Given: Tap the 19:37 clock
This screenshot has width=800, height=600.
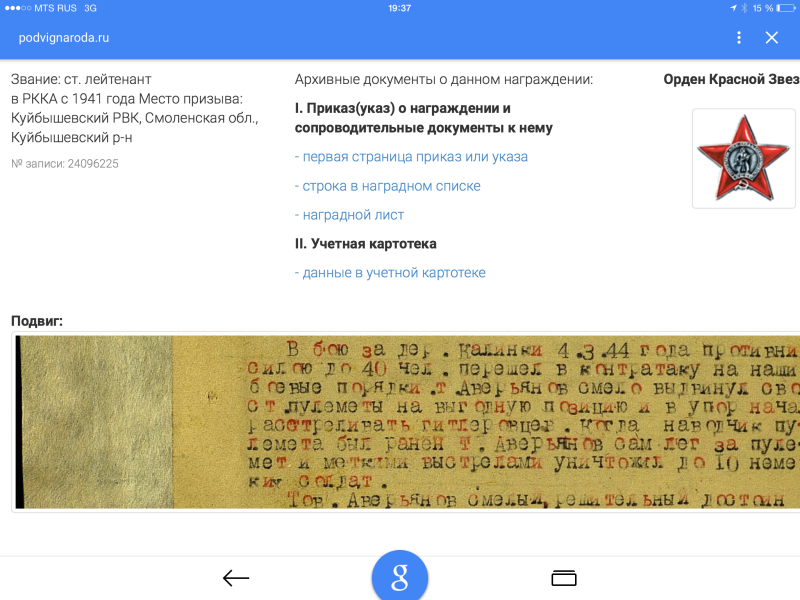Looking at the screenshot, I should (399, 8).
